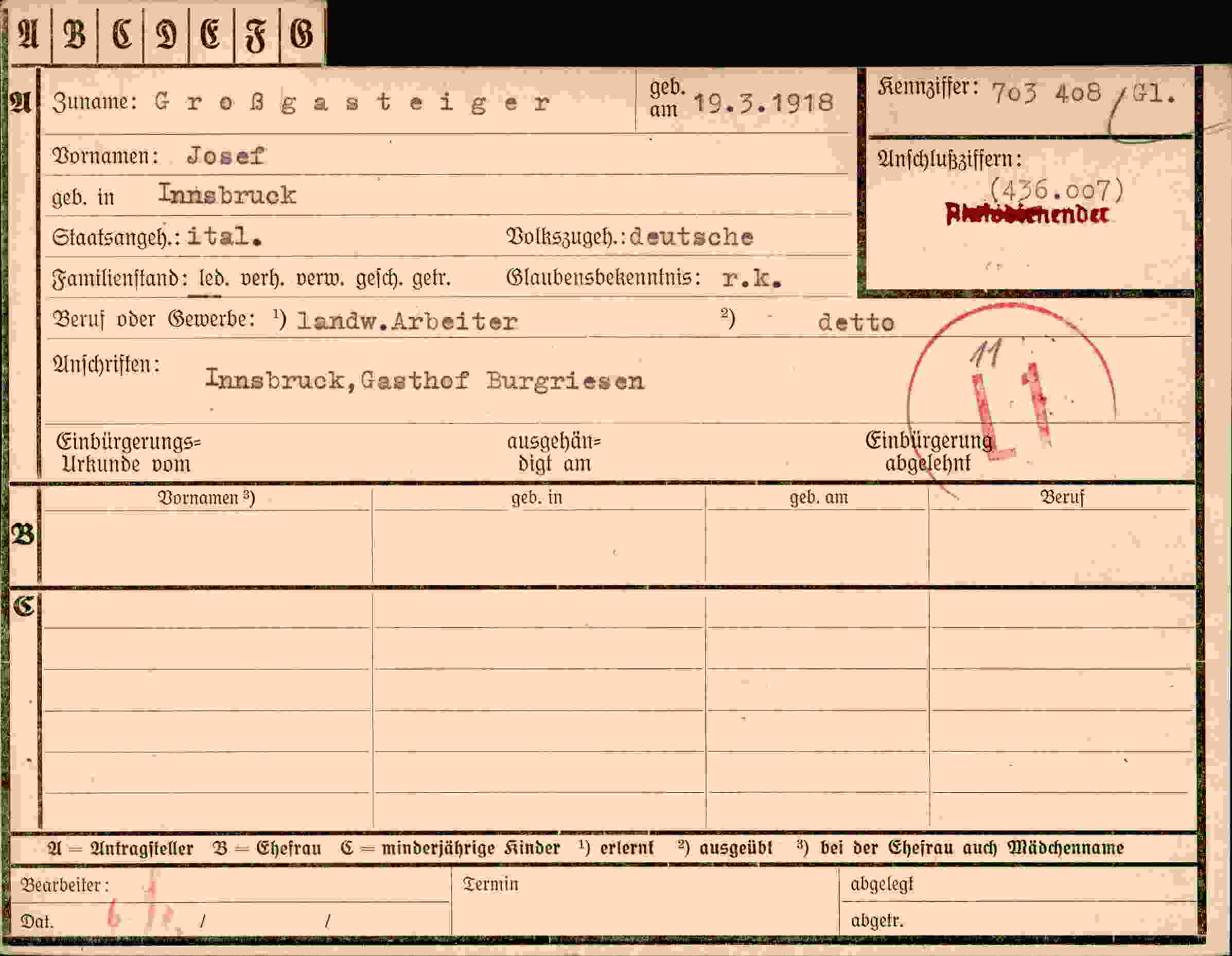This screenshot has height=956, width=1232.
Task: Click the '1) erlernt' footnote
Action: click(615, 848)
